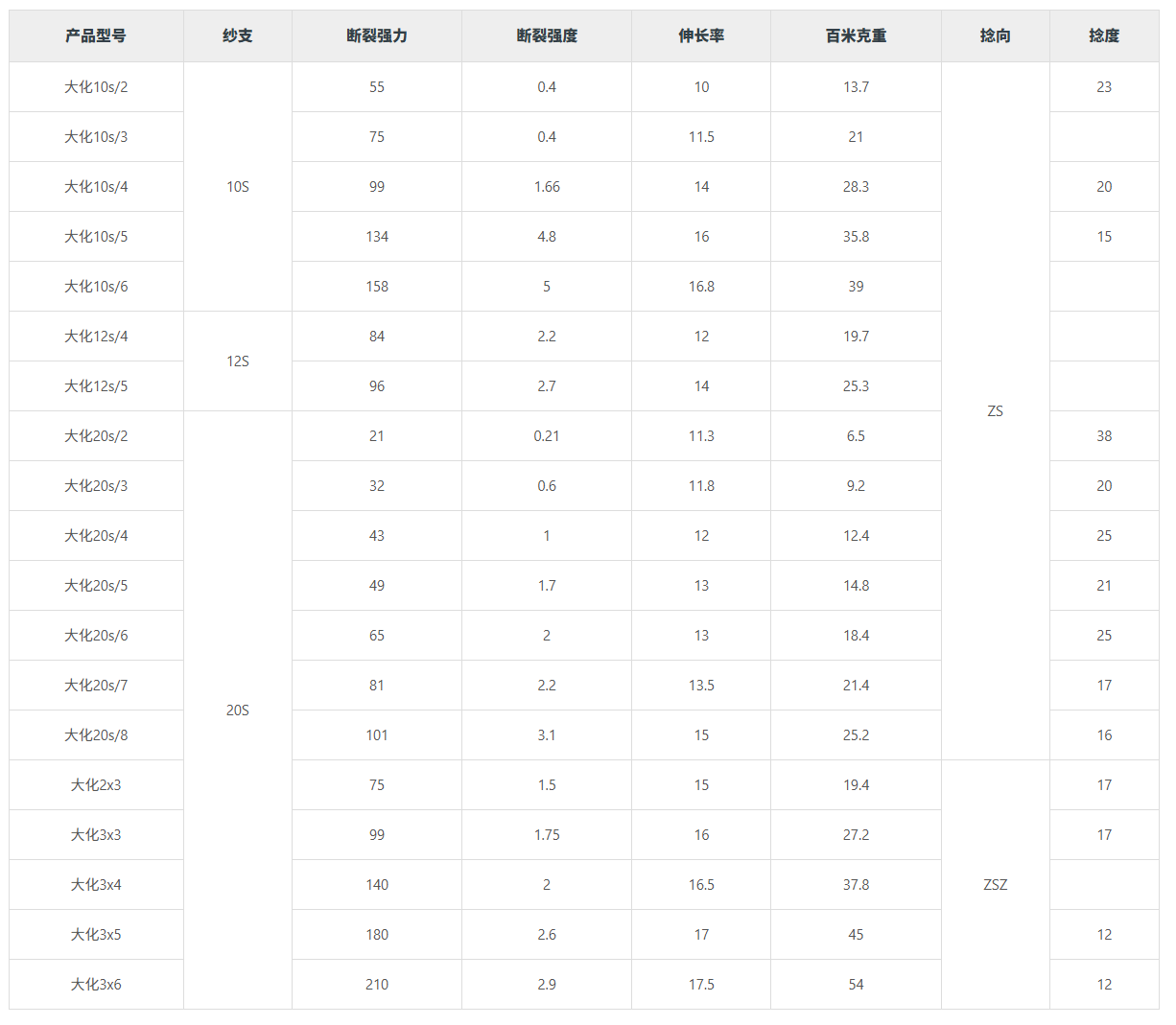Select the 断裂强度 column header

[547, 35]
